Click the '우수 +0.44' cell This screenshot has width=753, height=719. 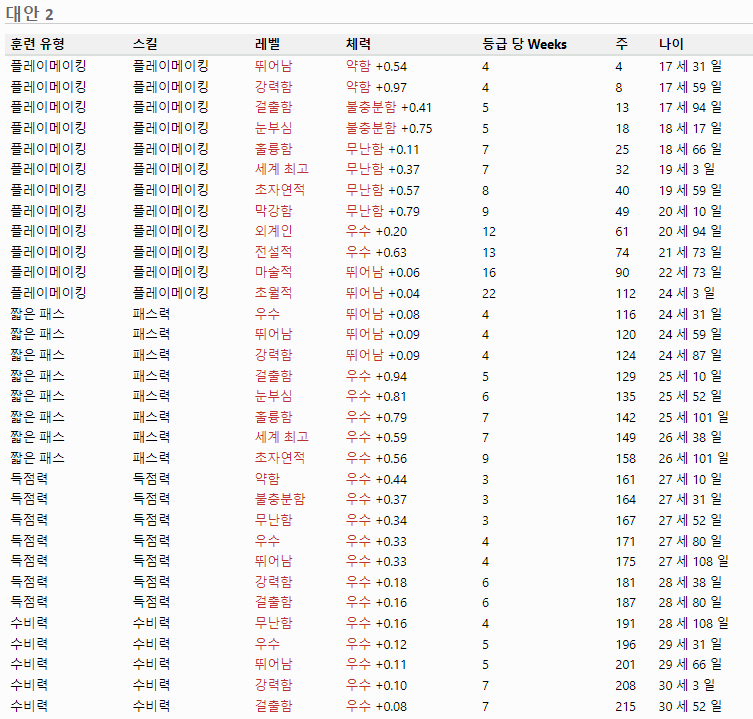(x=376, y=479)
